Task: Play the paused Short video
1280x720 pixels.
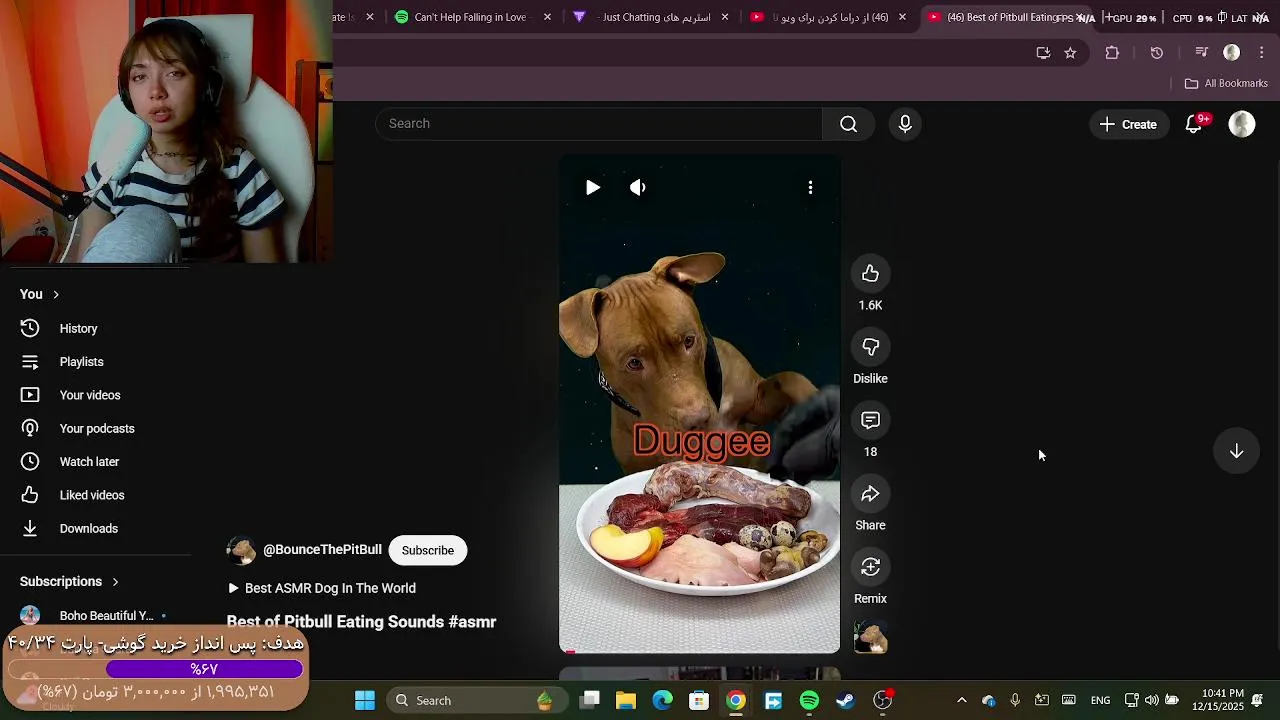Action: pyautogui.click(x=592, y=187)
